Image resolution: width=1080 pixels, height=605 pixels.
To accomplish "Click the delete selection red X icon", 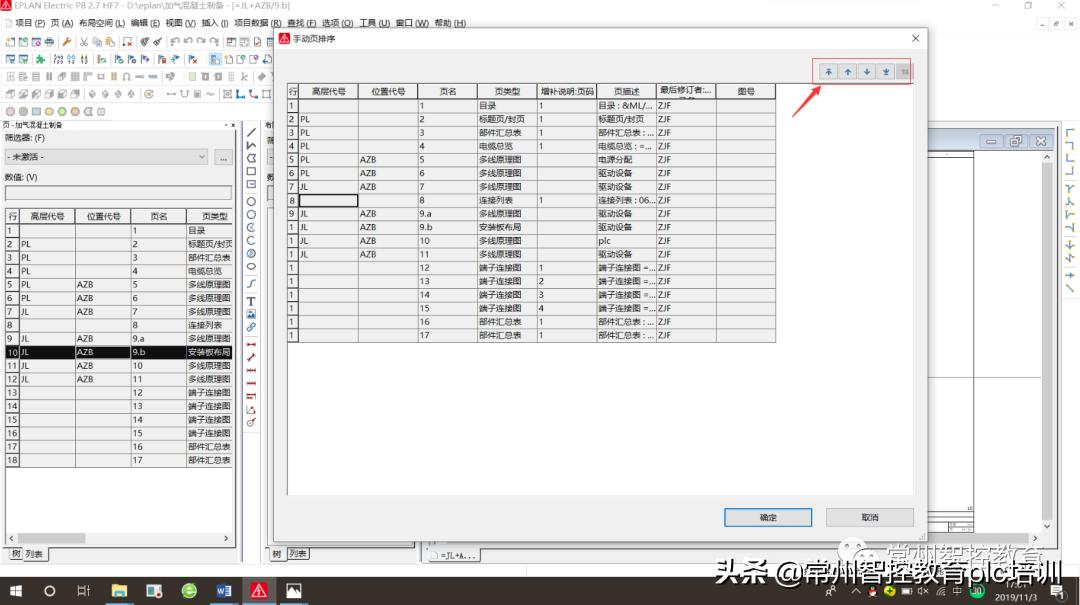I will (x=127, y=42).
